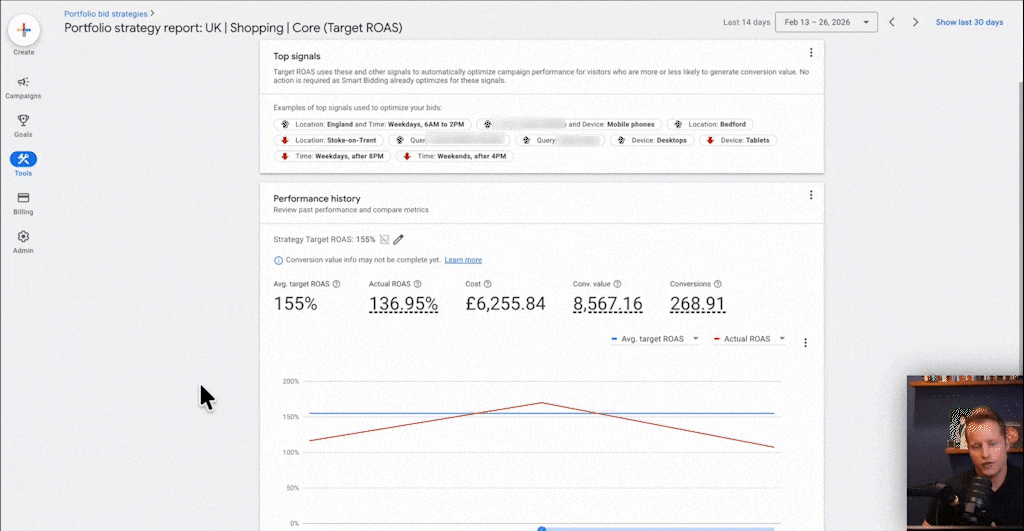Open the Feb 13 – 26, 2026 date range dropdown
This screenshot has width=1024, height=531.
[826, 22]
